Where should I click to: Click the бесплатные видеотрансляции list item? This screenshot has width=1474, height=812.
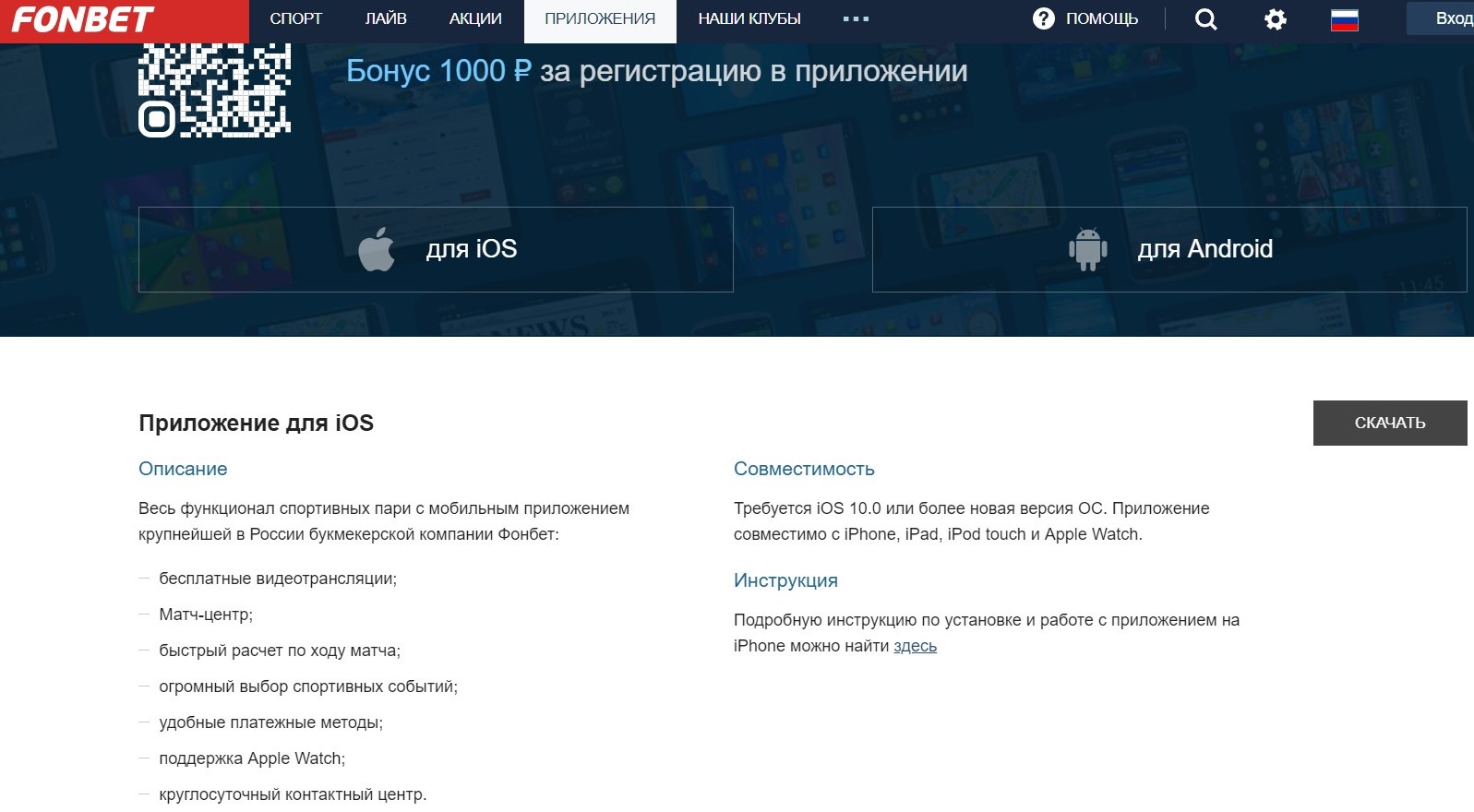(278, 579)
